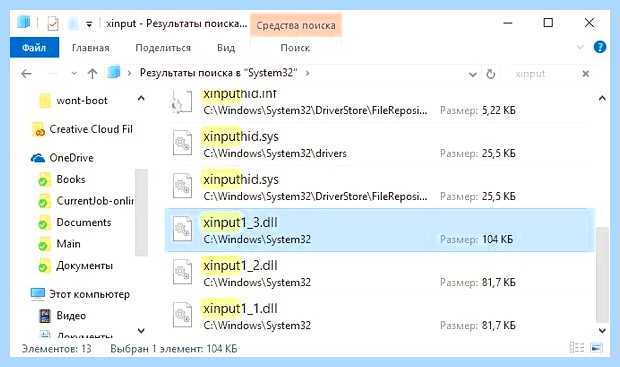
Task: Click the xinput1_3.dll file icon
Action: tap(183, 229)
